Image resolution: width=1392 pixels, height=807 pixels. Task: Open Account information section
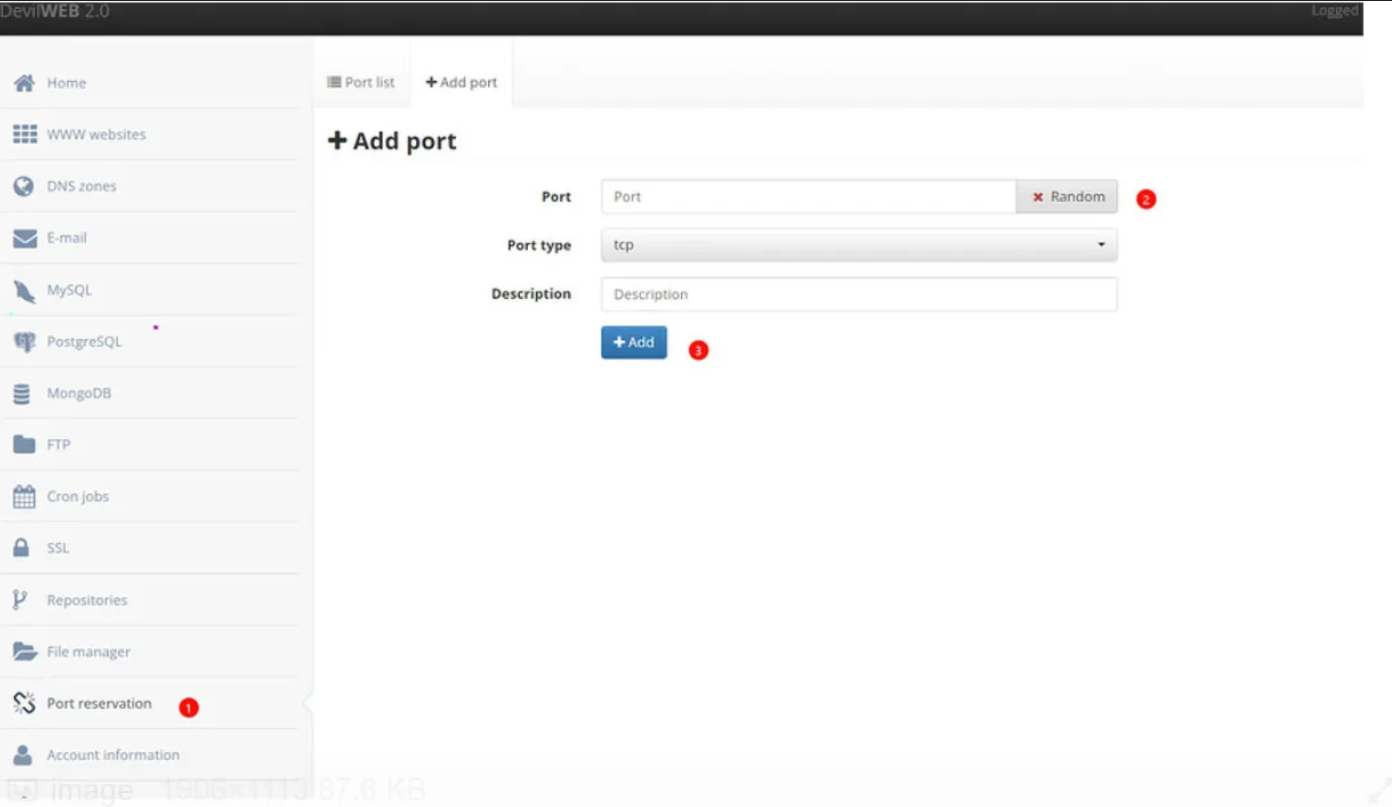pyautogui.click(x=112, y=755)
